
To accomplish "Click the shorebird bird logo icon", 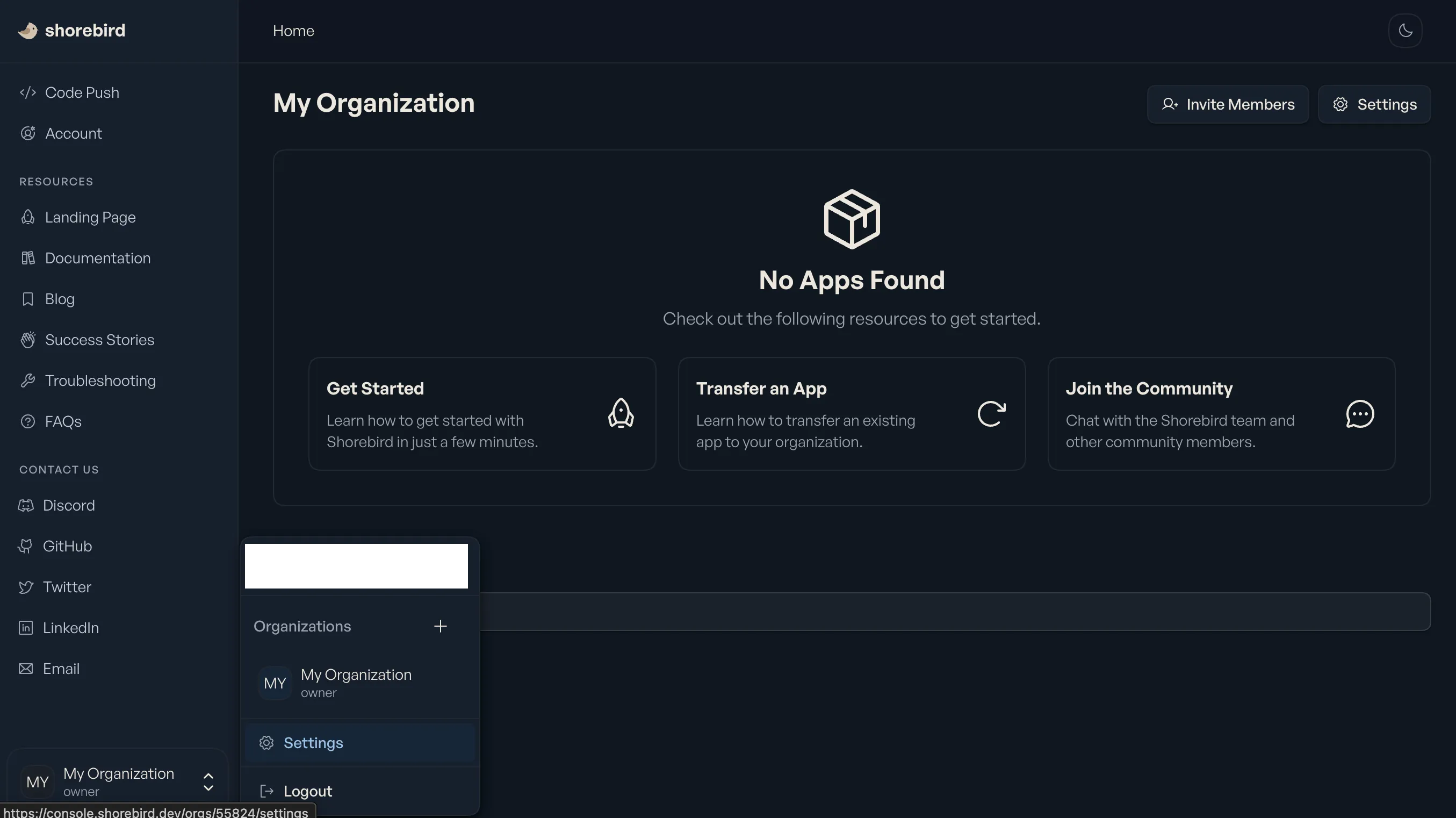I will point(28,31).
